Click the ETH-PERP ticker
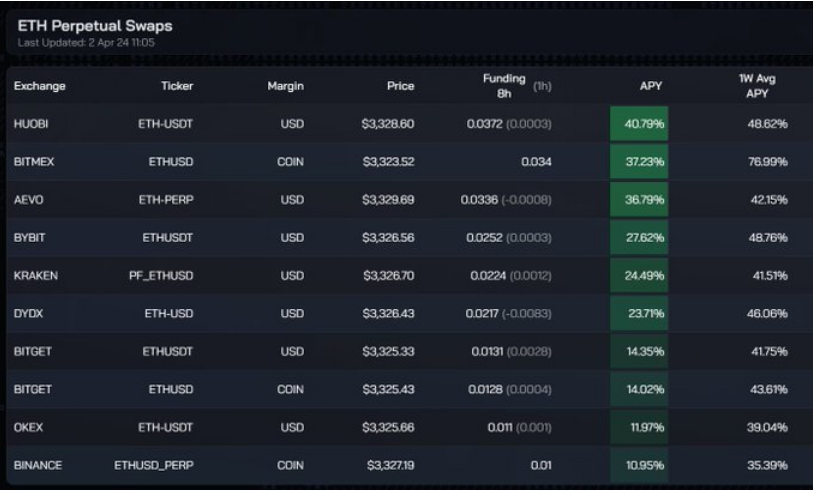 pos(166,200)
